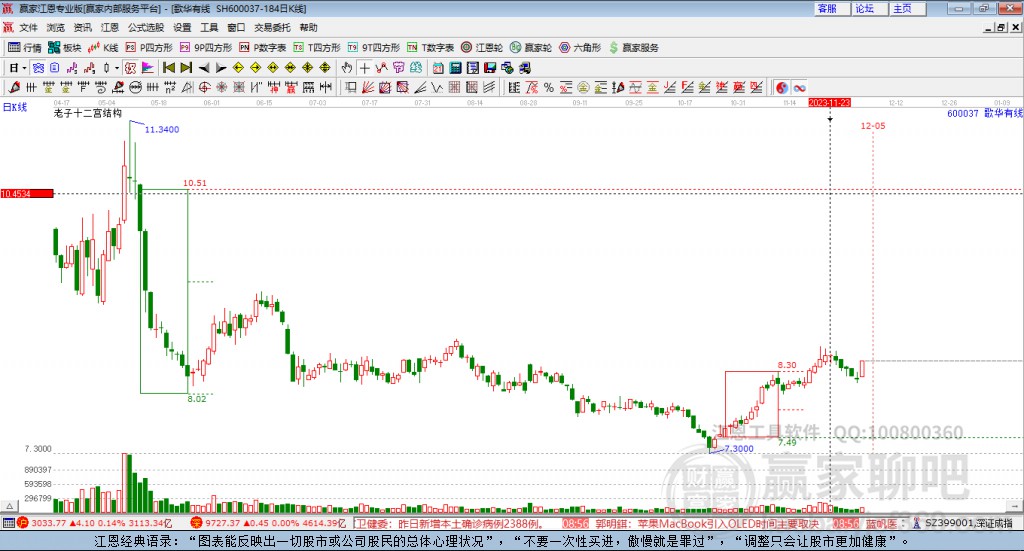Image resolution: width=1024 pixels, height=551 pixels.
Task: Select the spiral drawing tool
Action: tap(101, 87)
